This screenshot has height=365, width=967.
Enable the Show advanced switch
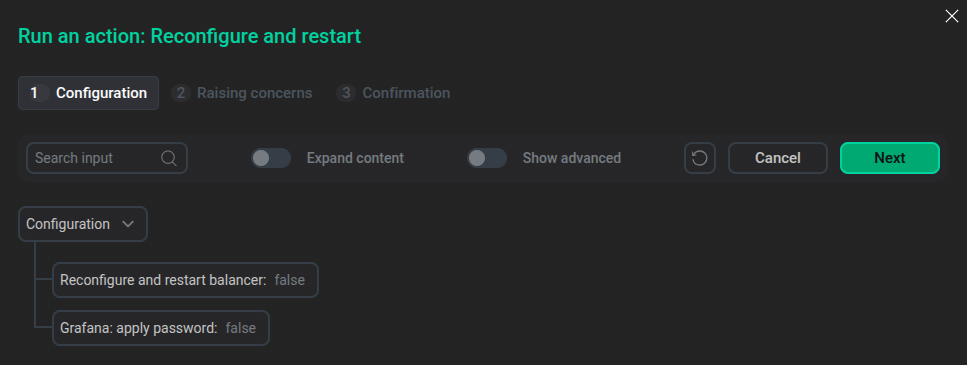coord(487,158)
